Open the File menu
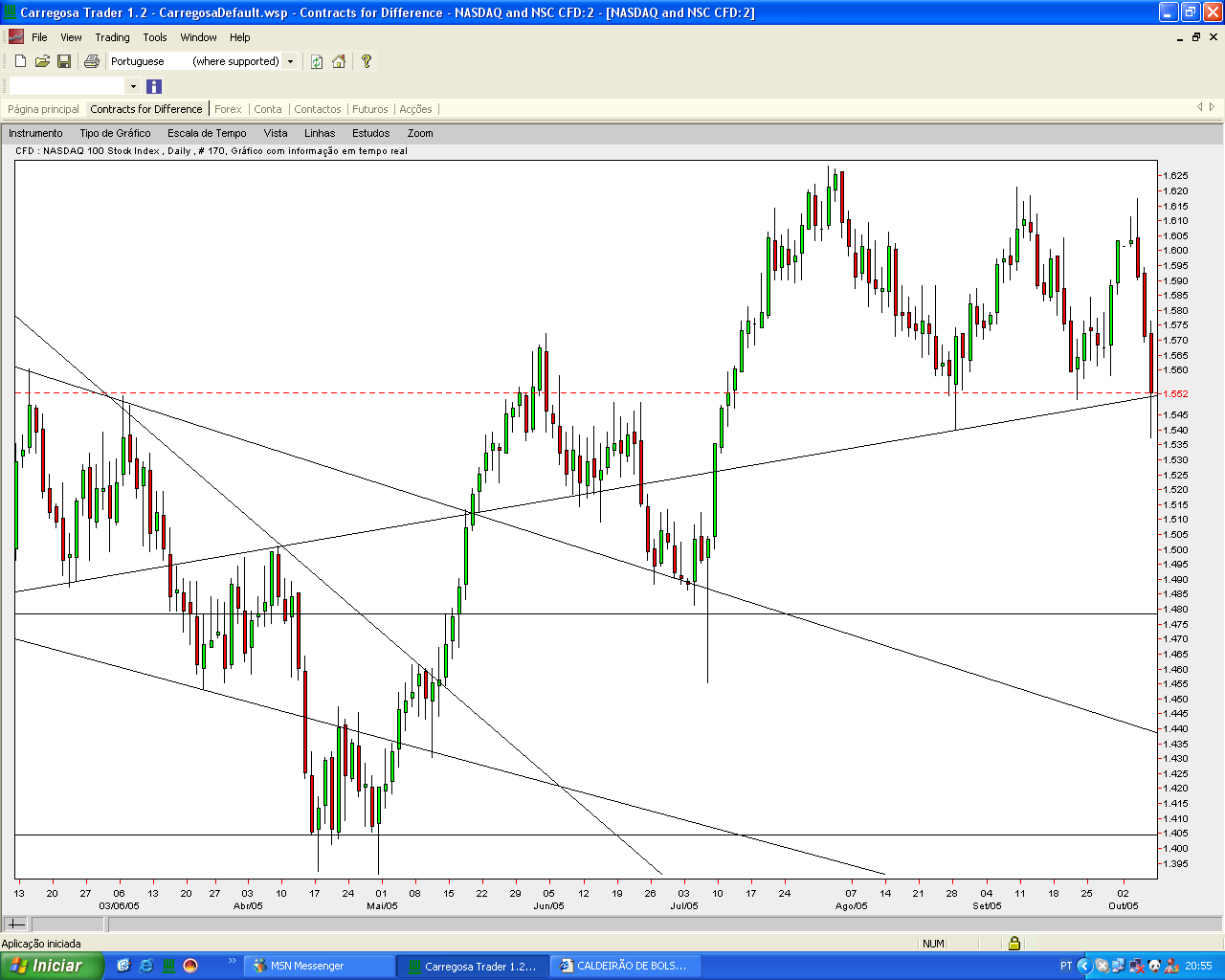 (39, 37)
